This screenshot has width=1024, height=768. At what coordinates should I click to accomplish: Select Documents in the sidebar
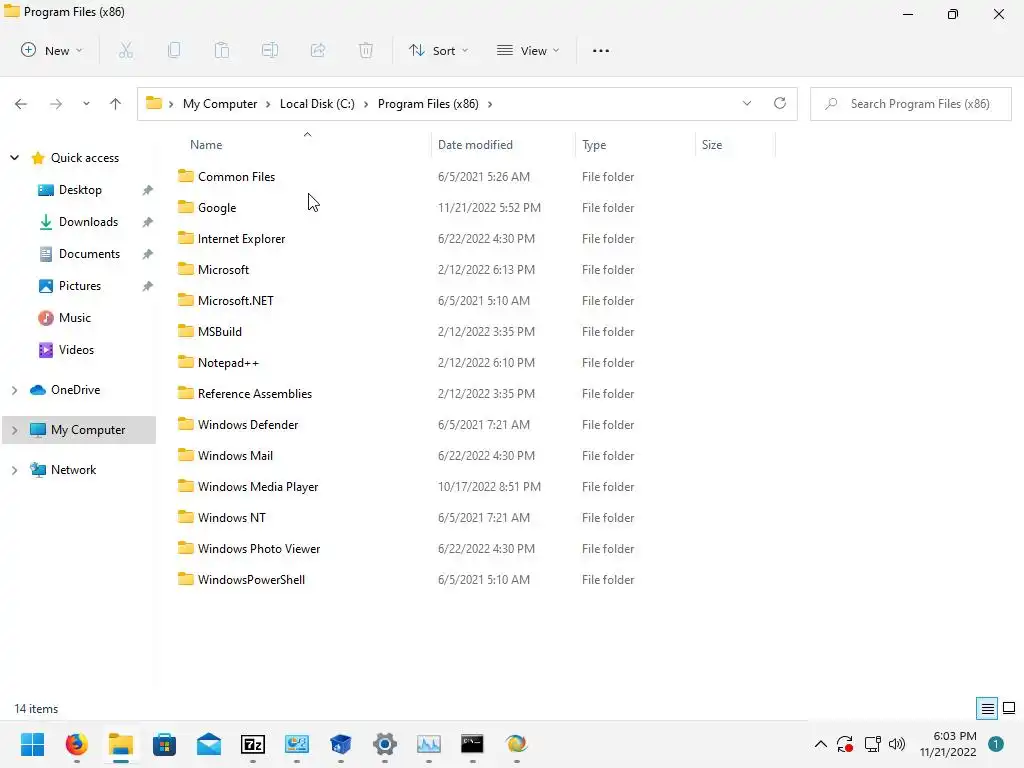point(89,254)
